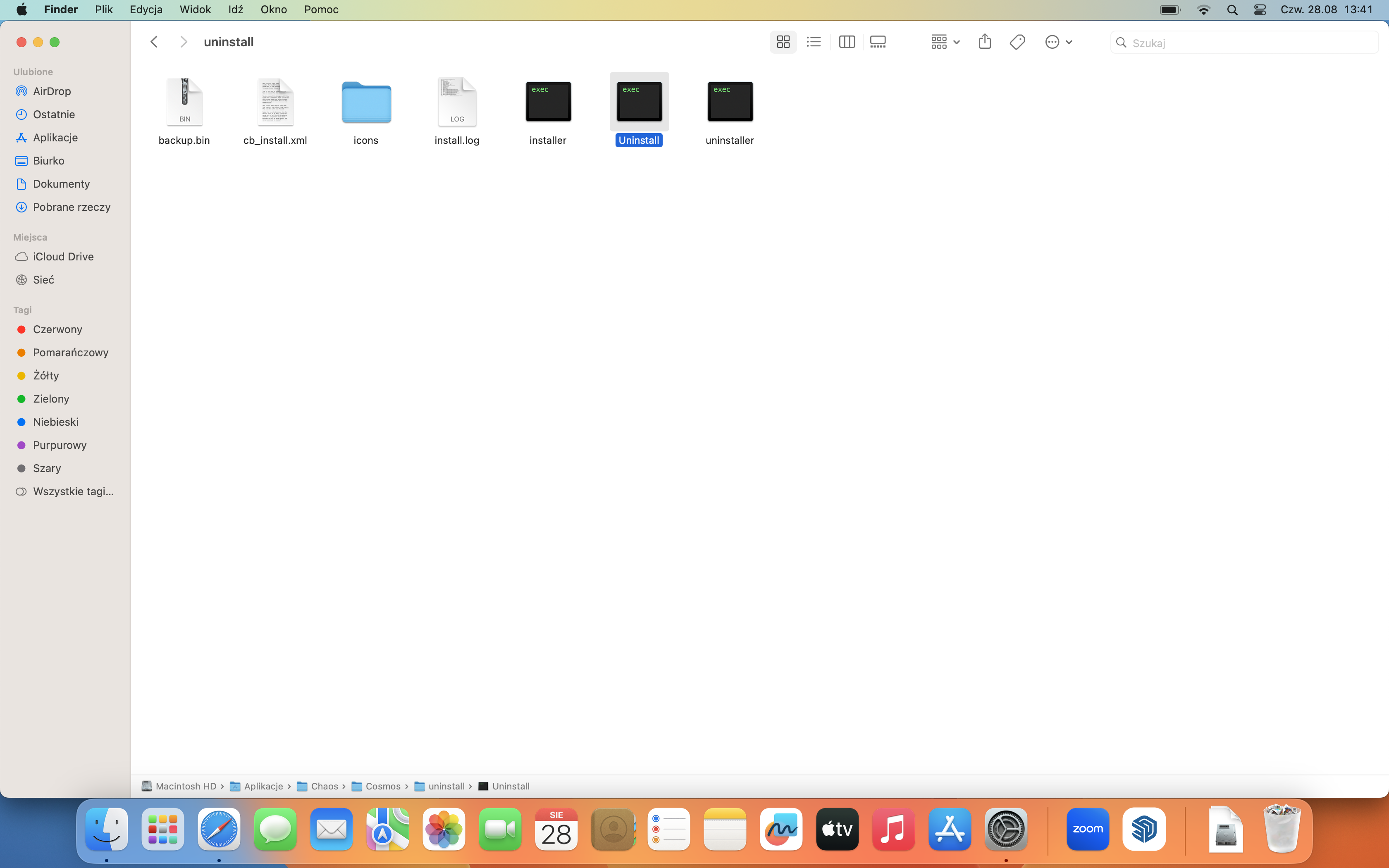Go back with the left chevron
1389x868 pixels.
point(154,42)
